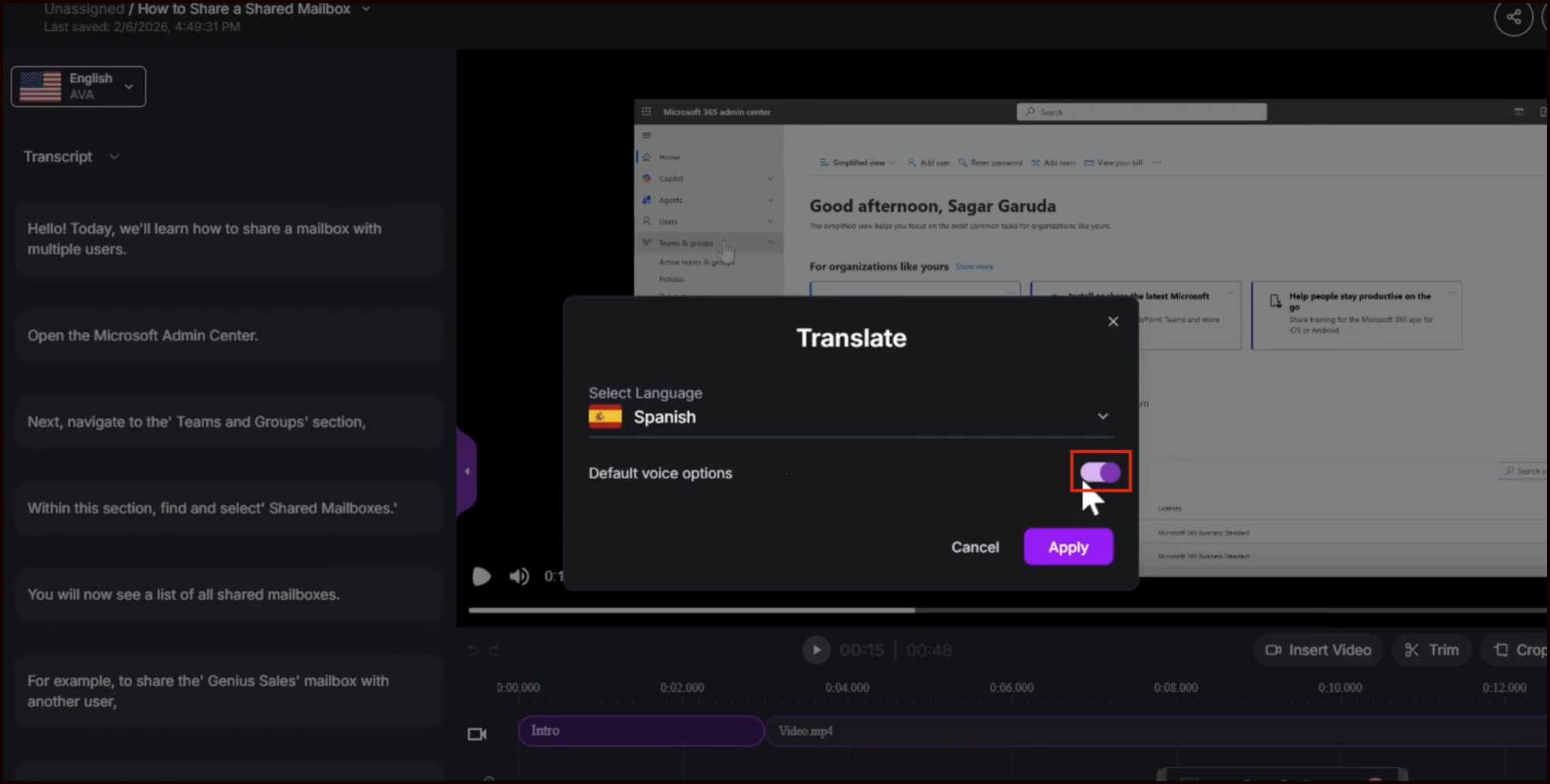The image size is (1550, 784).
Task: Click the Insert Video button
Action: click(1318, 650)
